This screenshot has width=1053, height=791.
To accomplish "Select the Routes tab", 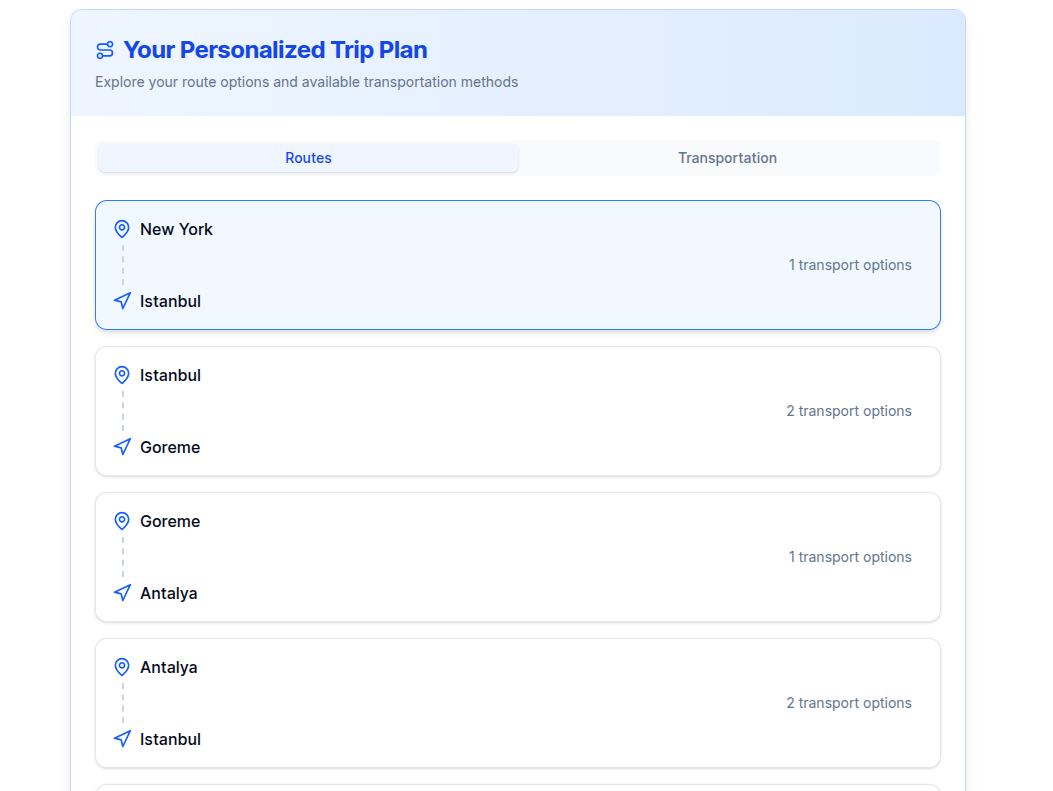I will pyautogui.click(x=308, y=158).
